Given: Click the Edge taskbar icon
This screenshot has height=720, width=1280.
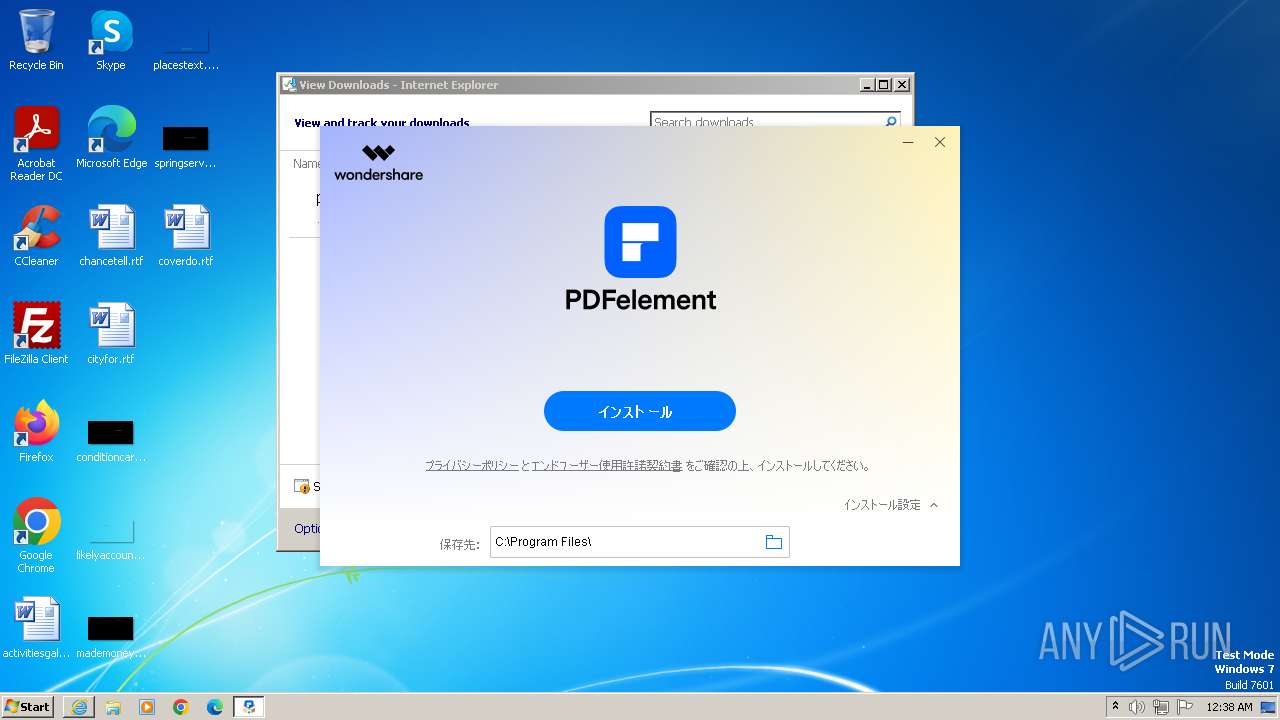Looking at the screenshot, I should [x=215, y=707].
